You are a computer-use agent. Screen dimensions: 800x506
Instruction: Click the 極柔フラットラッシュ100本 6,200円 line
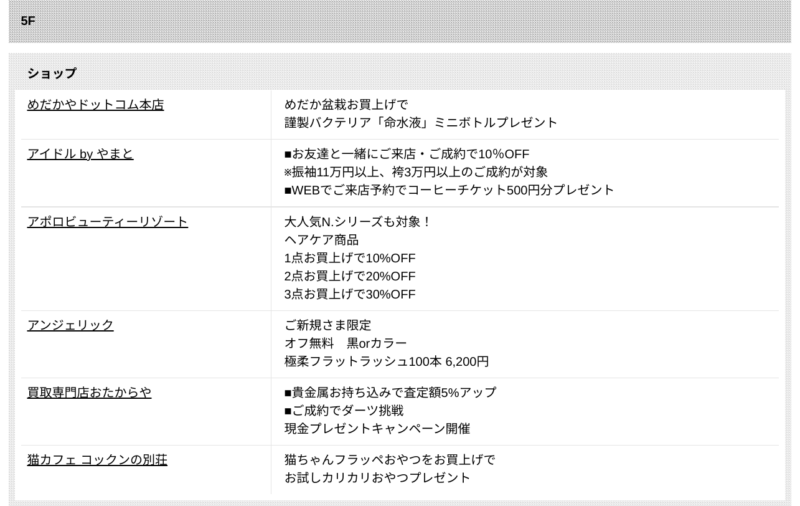click(x=386, y=360)
